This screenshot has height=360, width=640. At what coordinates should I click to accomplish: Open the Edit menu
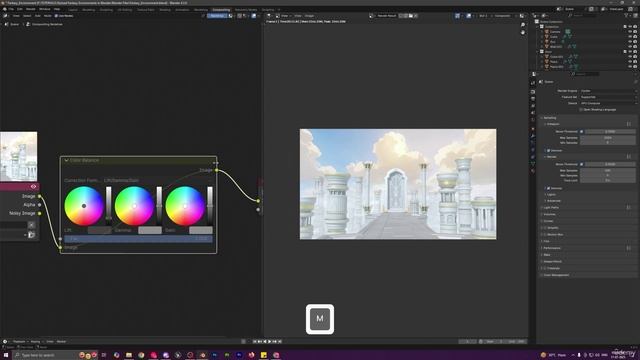20,9
